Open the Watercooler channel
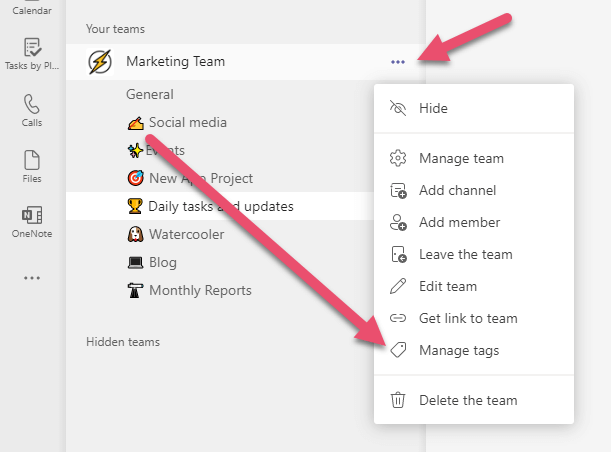This screenshot has width=611, height=452. pyautogui.click(x=187, y=234)
